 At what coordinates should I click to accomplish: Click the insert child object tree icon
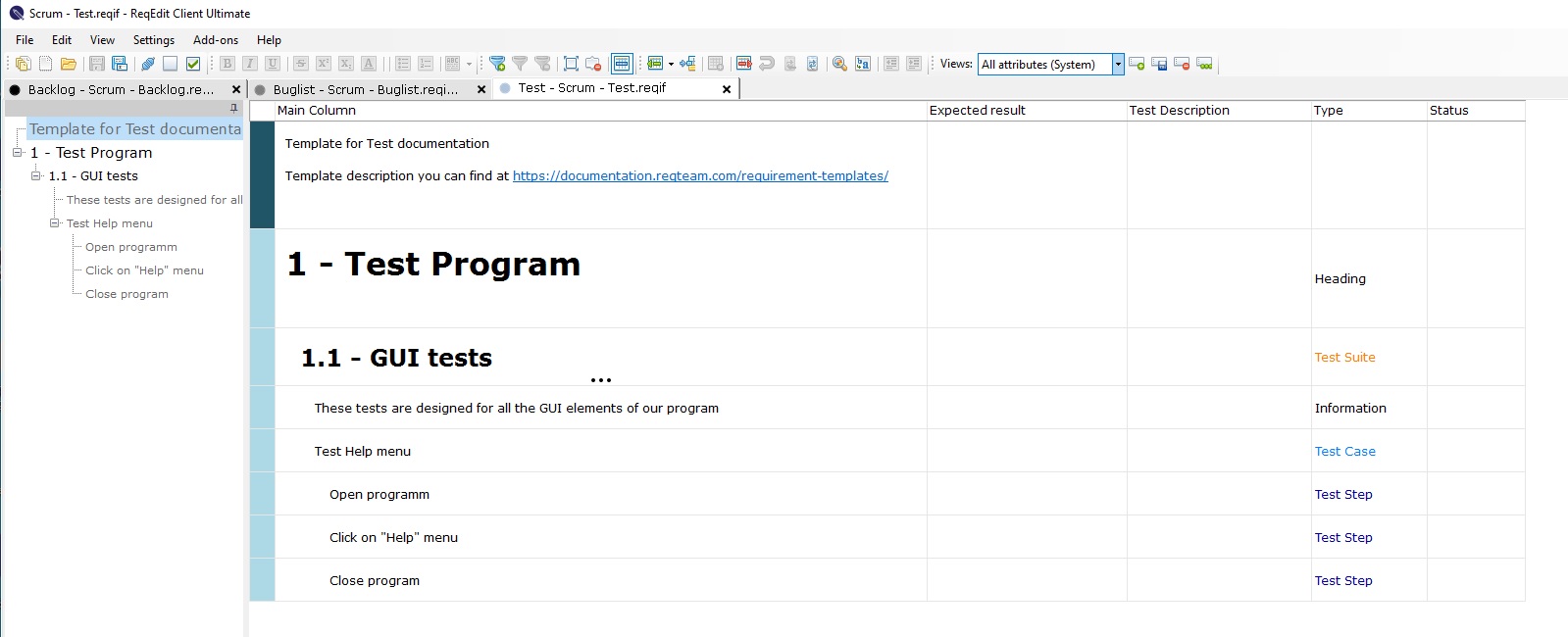point(687,64)
